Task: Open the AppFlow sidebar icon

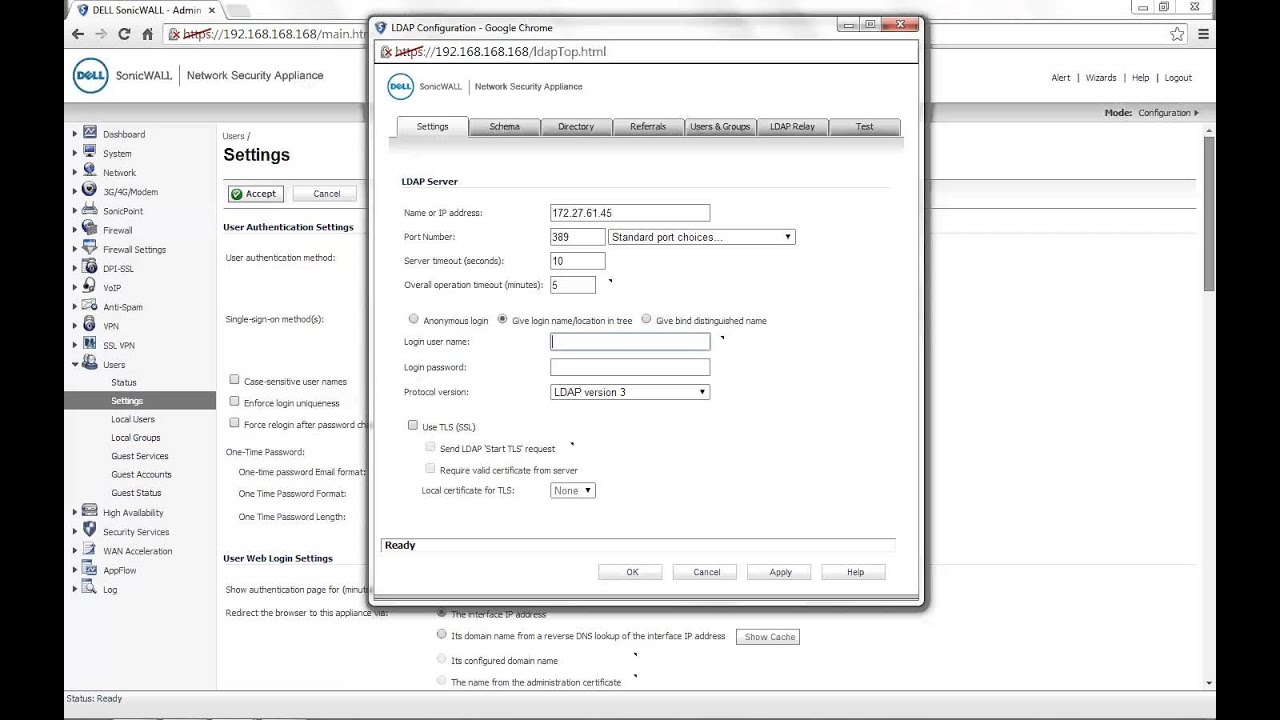Action: (90, 569)
